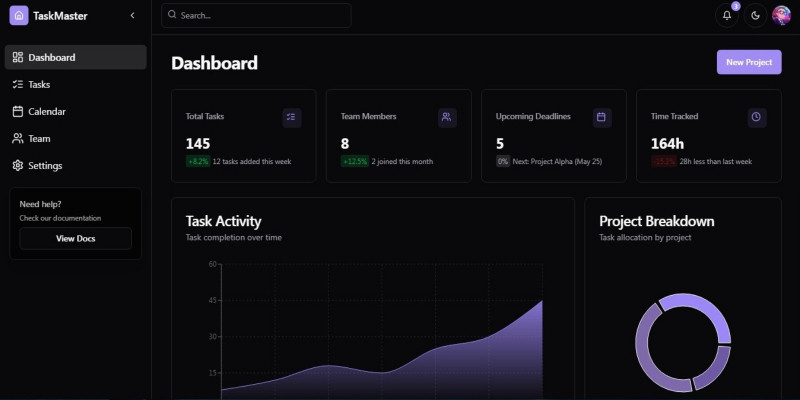
Task: Click the people icon on Team Members card
Action: point(446,117)
